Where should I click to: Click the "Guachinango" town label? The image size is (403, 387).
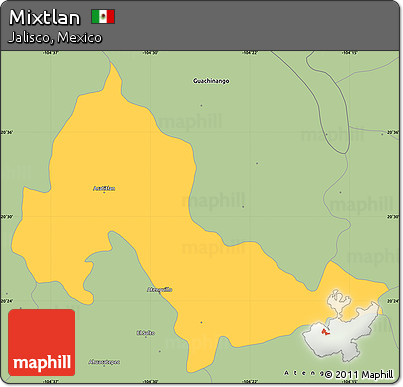[211, 81]
